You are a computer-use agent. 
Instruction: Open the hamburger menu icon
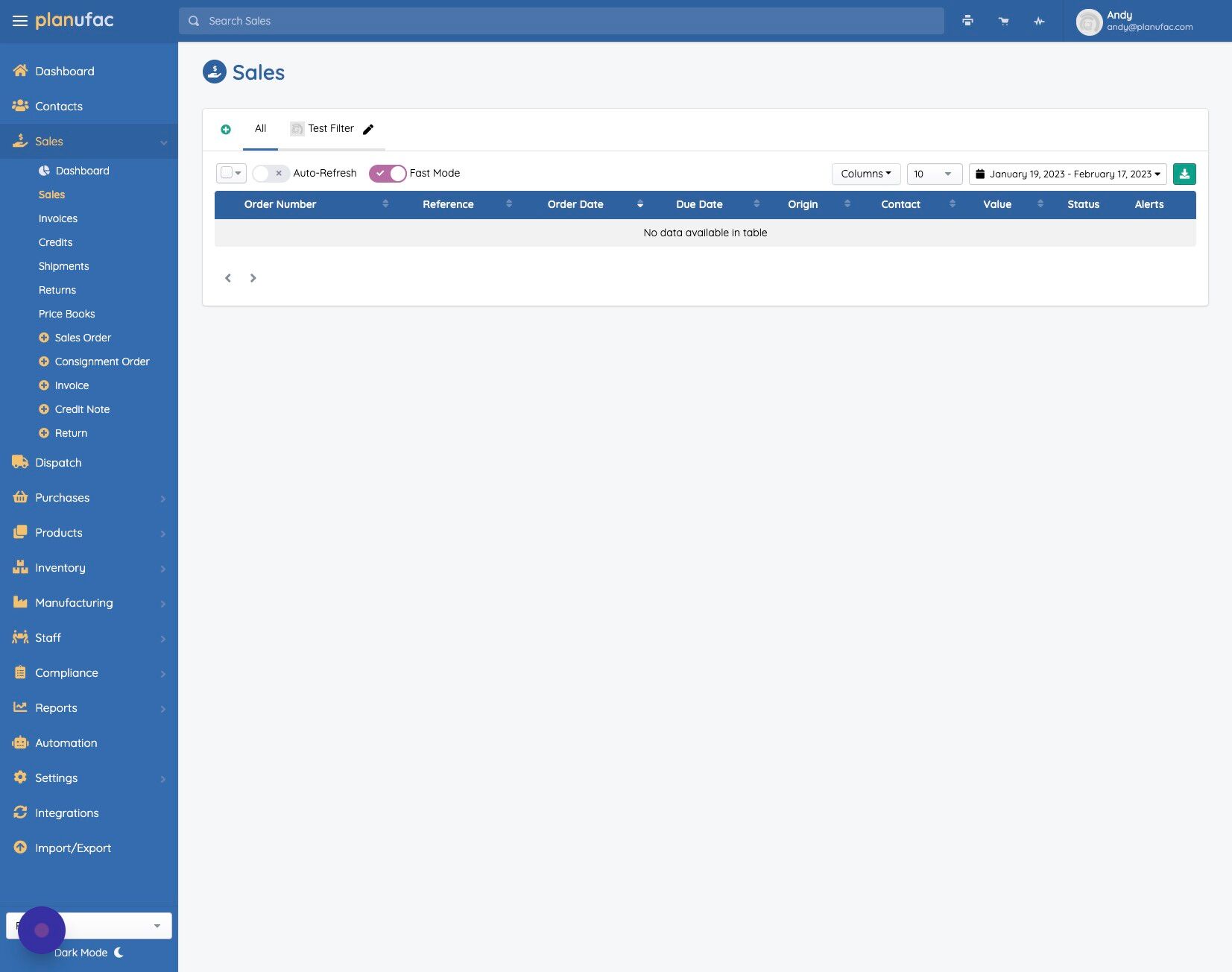tap(20, 21)
